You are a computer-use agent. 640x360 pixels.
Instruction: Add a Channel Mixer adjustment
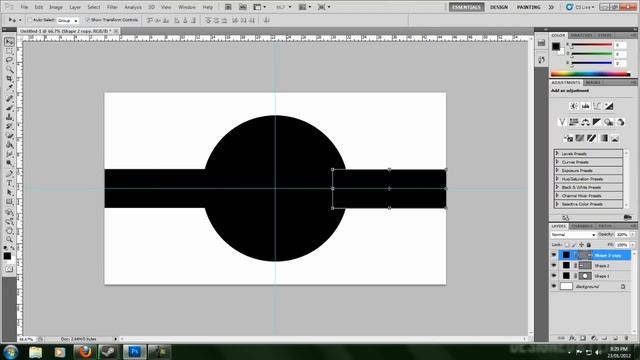(x=620, y=122)
